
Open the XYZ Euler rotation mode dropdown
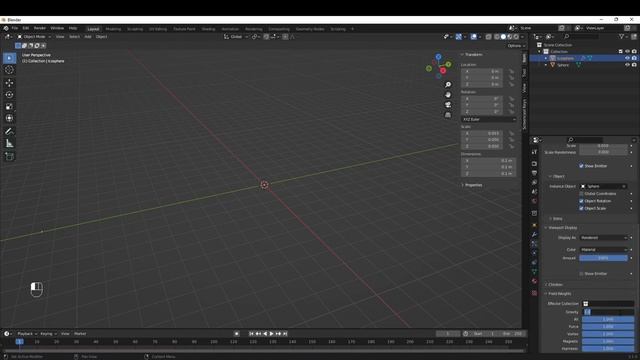[489, 119]
